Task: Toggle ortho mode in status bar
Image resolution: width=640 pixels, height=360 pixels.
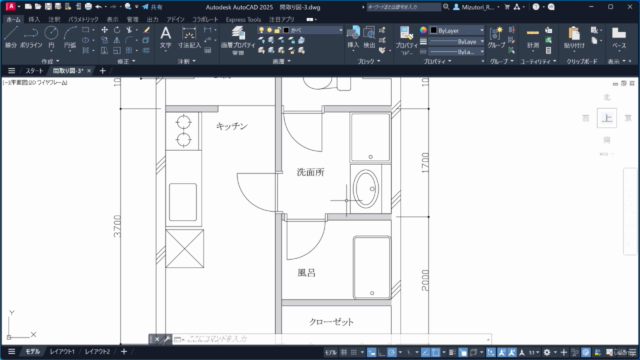Action: 382,352
